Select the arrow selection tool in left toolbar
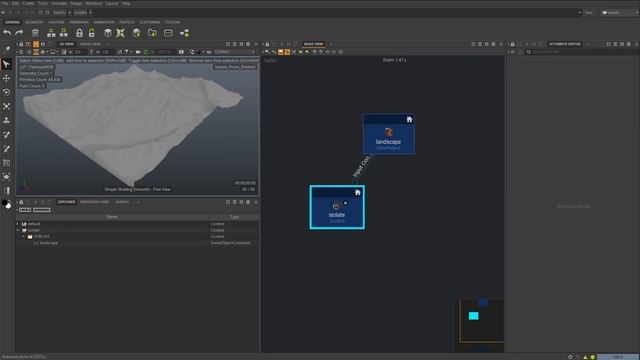Image resolution: width=640 pixels, height=360 pixels. click(7, 64)
